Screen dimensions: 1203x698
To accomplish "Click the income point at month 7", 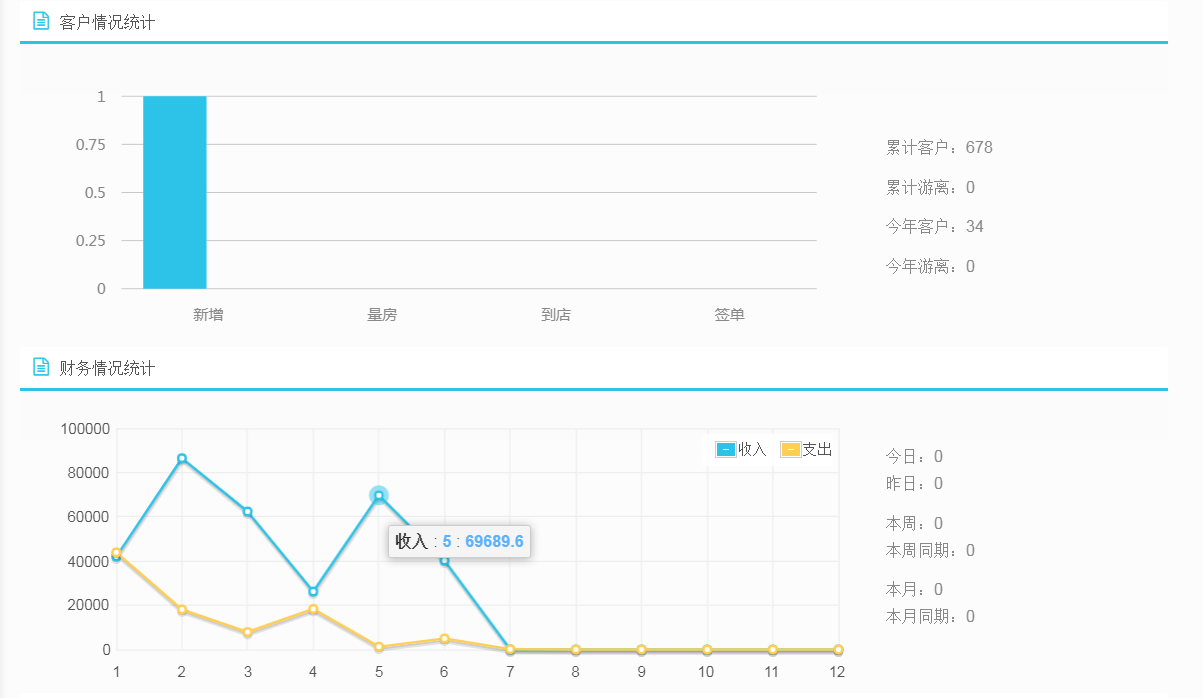I will pyautogui.click(x=509, y=648).
